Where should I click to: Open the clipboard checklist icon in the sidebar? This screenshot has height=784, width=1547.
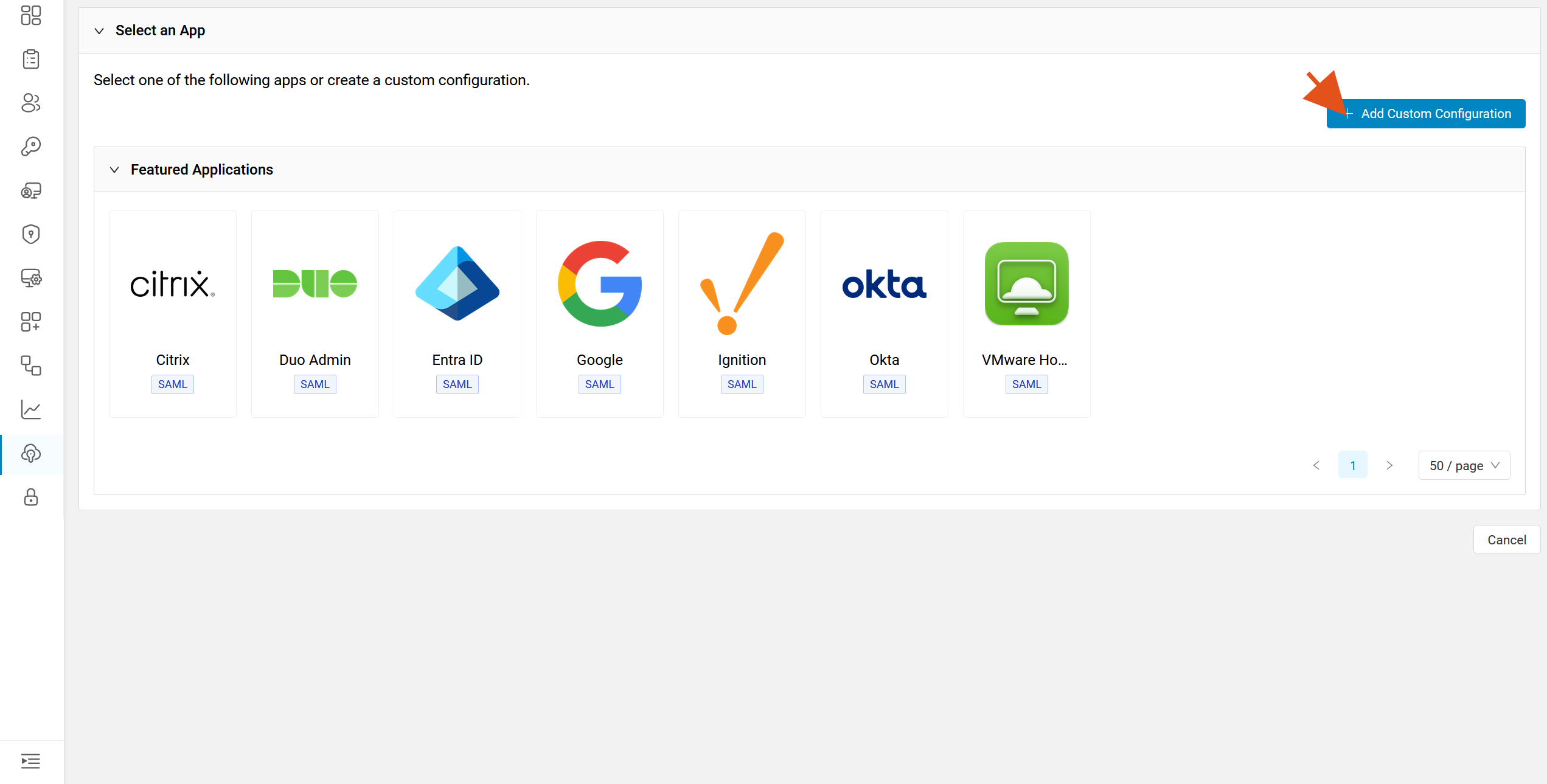point(31,59)
